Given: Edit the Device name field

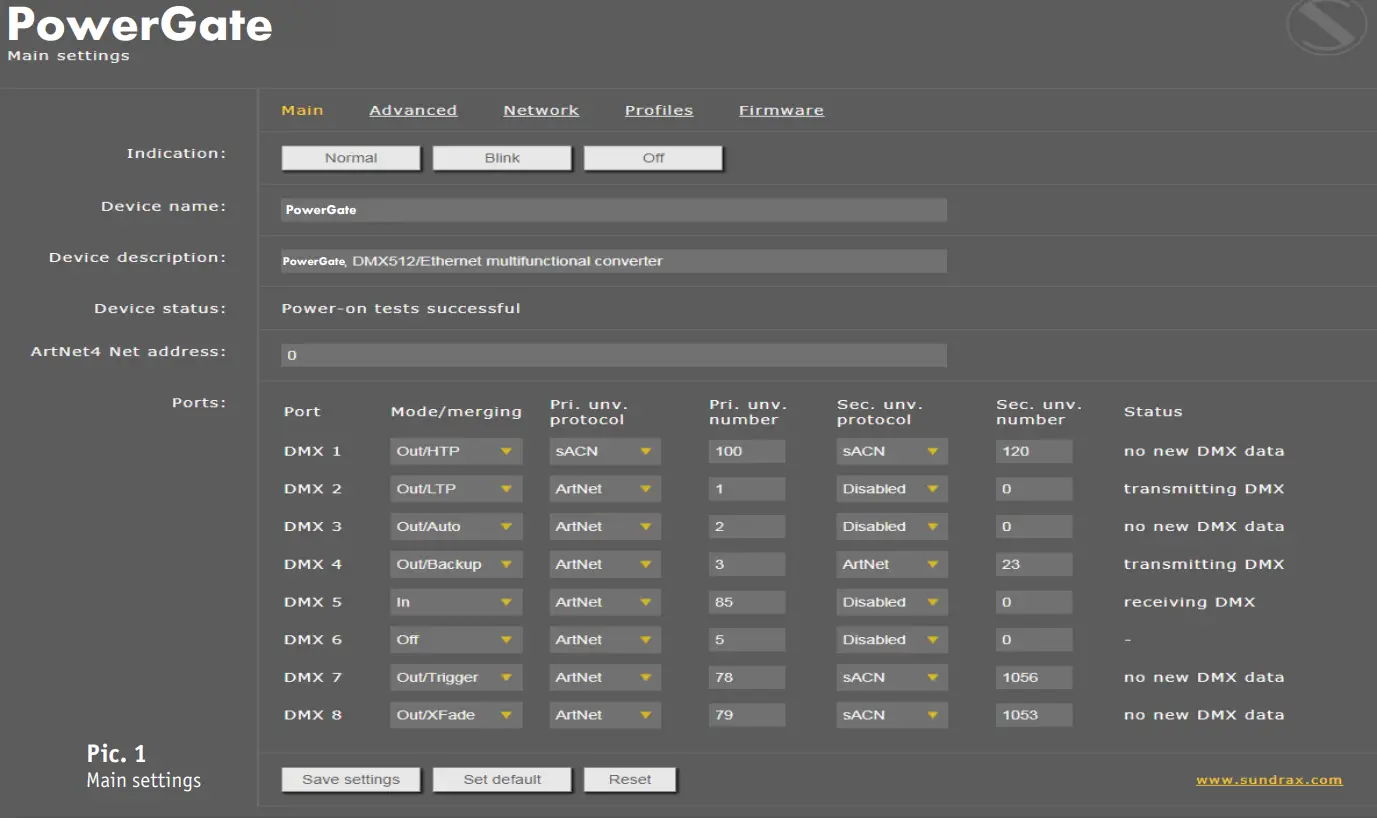Looking at the screenshot, I should [612, 209].
